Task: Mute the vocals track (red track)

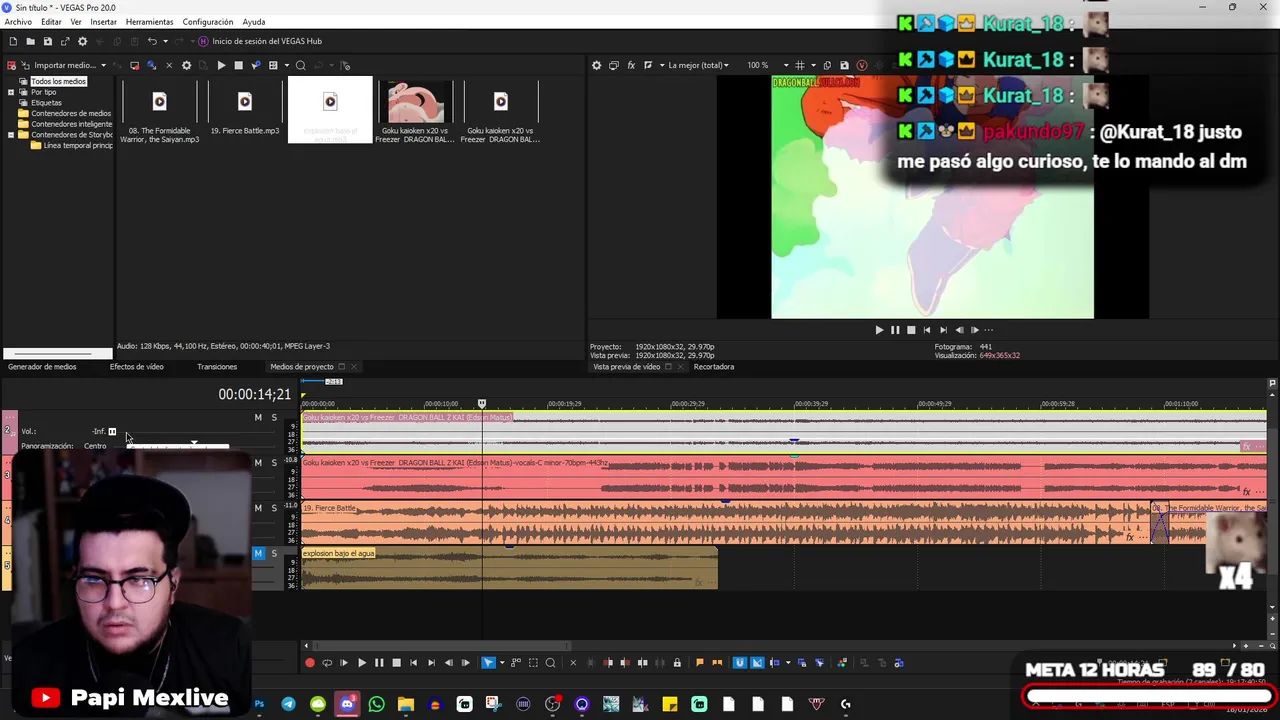Action: [258, 463]
